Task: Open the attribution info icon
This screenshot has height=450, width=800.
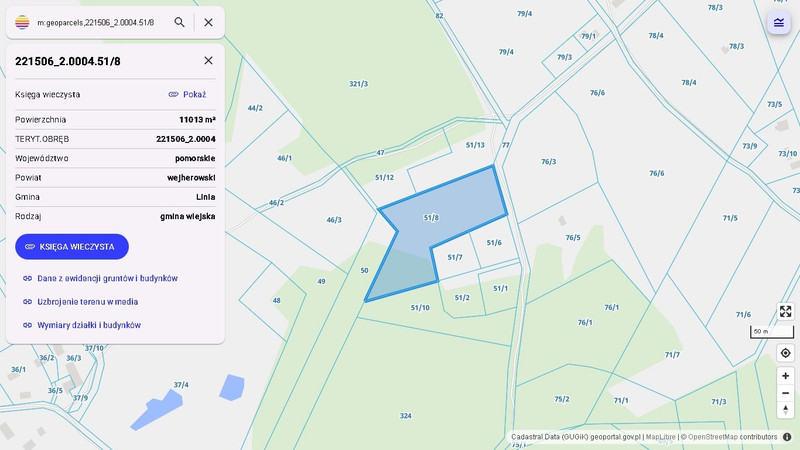Action: 787,437
